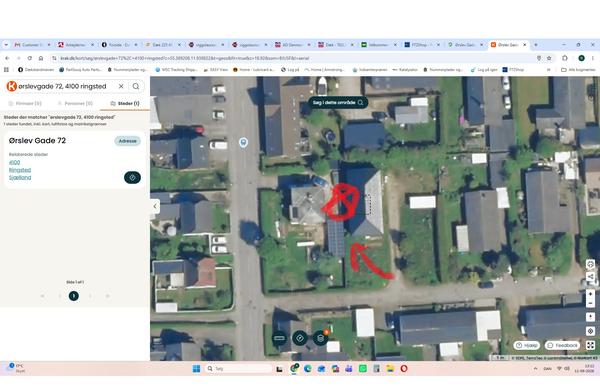Viewport: 600px width, 386px height.
Task: Select the Steder (1) tab
Action: (x=125, y=103)
